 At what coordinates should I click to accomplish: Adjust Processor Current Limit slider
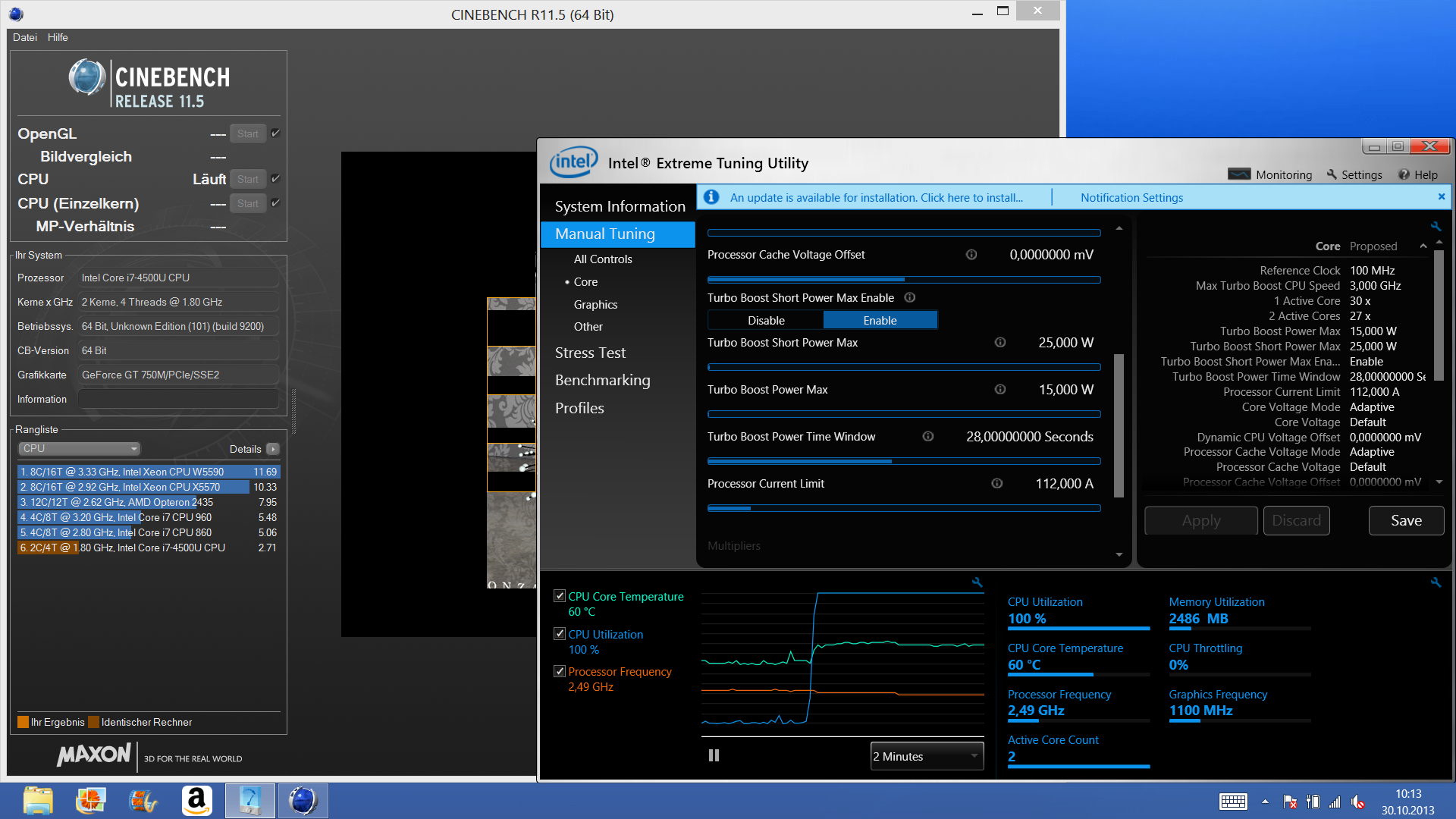(x=904, y=508)
